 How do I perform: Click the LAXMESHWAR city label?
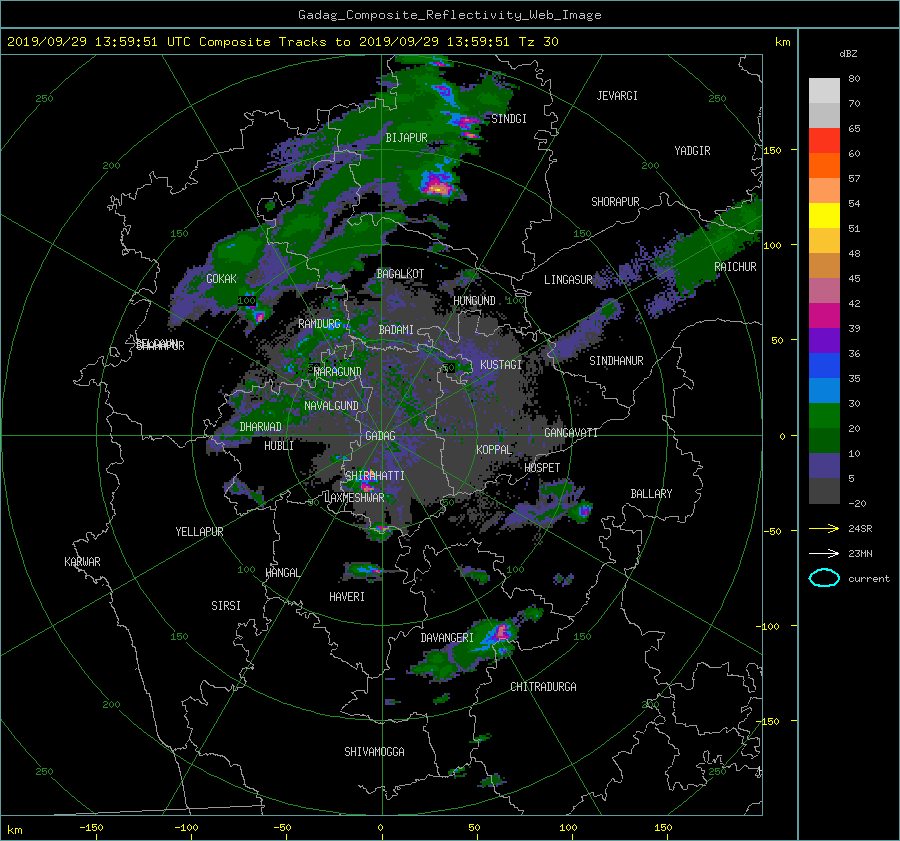click(354, 498)
